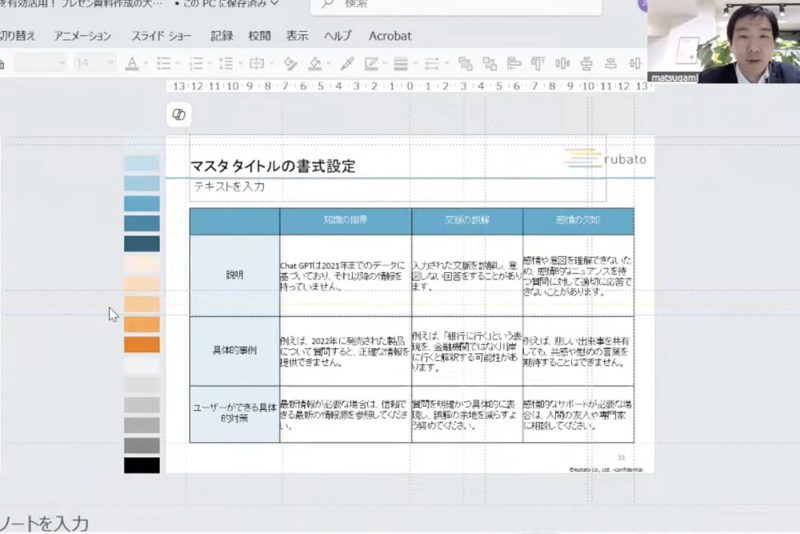Open the line spacing options
The width and height of the screenshot is (800, 534).
click(225, 63)
